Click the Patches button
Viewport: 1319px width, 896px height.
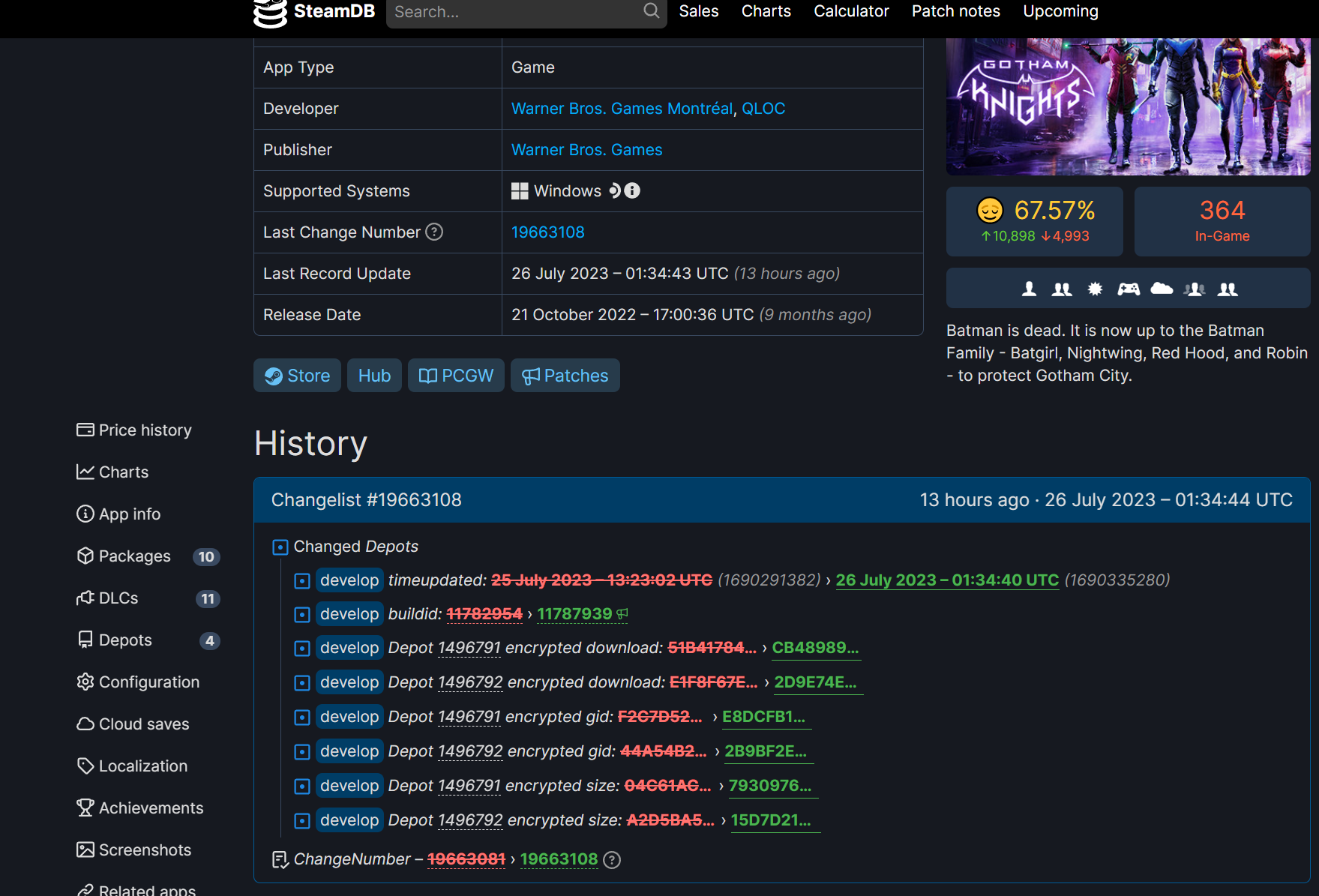[x=565, y=375]
